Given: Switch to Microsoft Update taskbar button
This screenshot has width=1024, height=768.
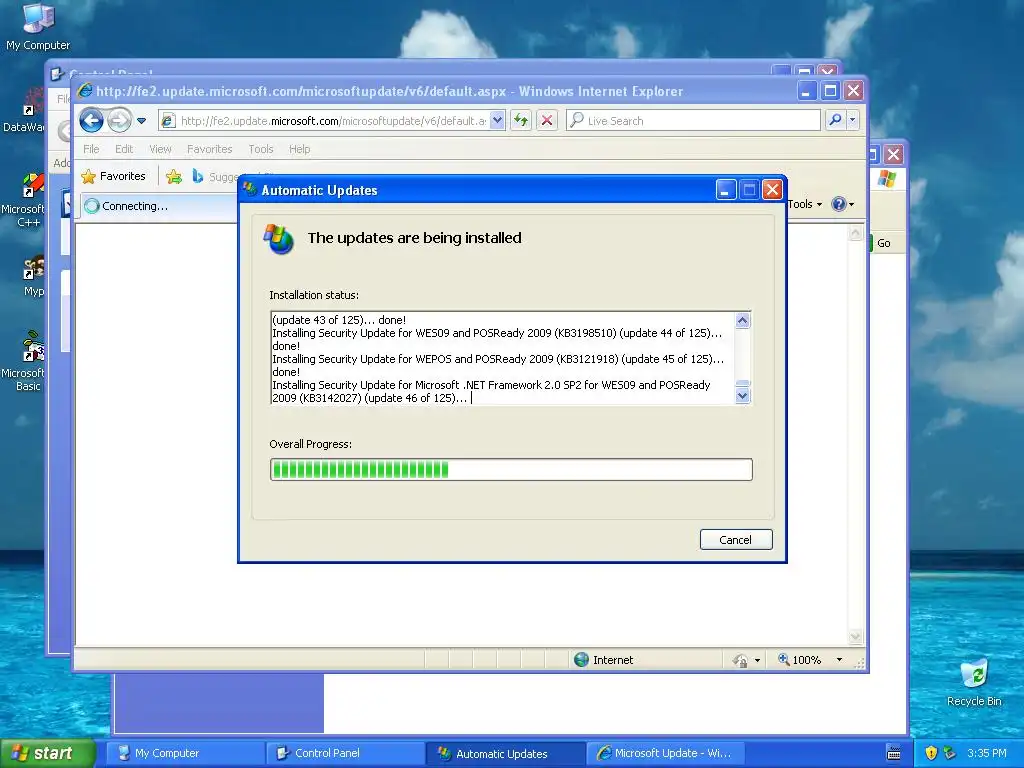Looking at the screenshot, I should tap(665, 753).
